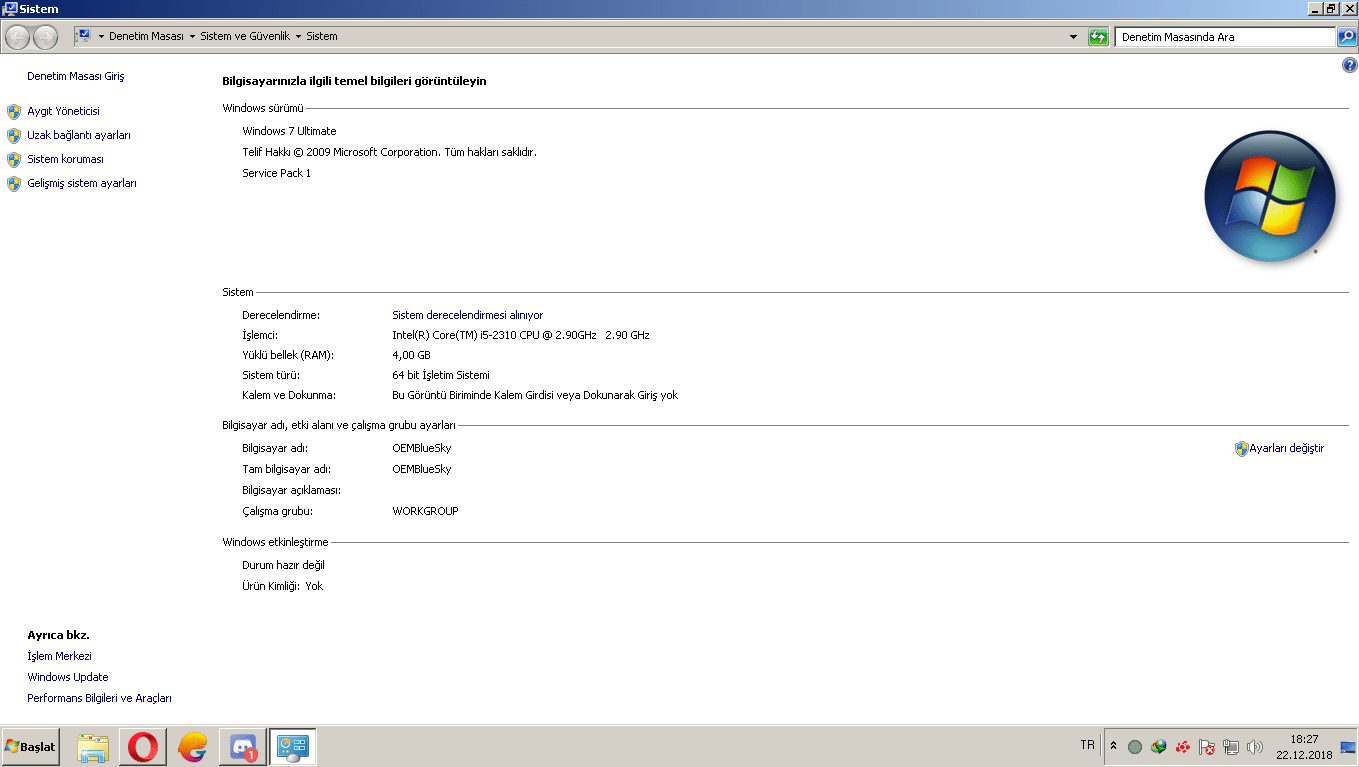1359x767 pixels.
Task: Select the Control Panel taskbar button
Action: (x=293, y=747)
